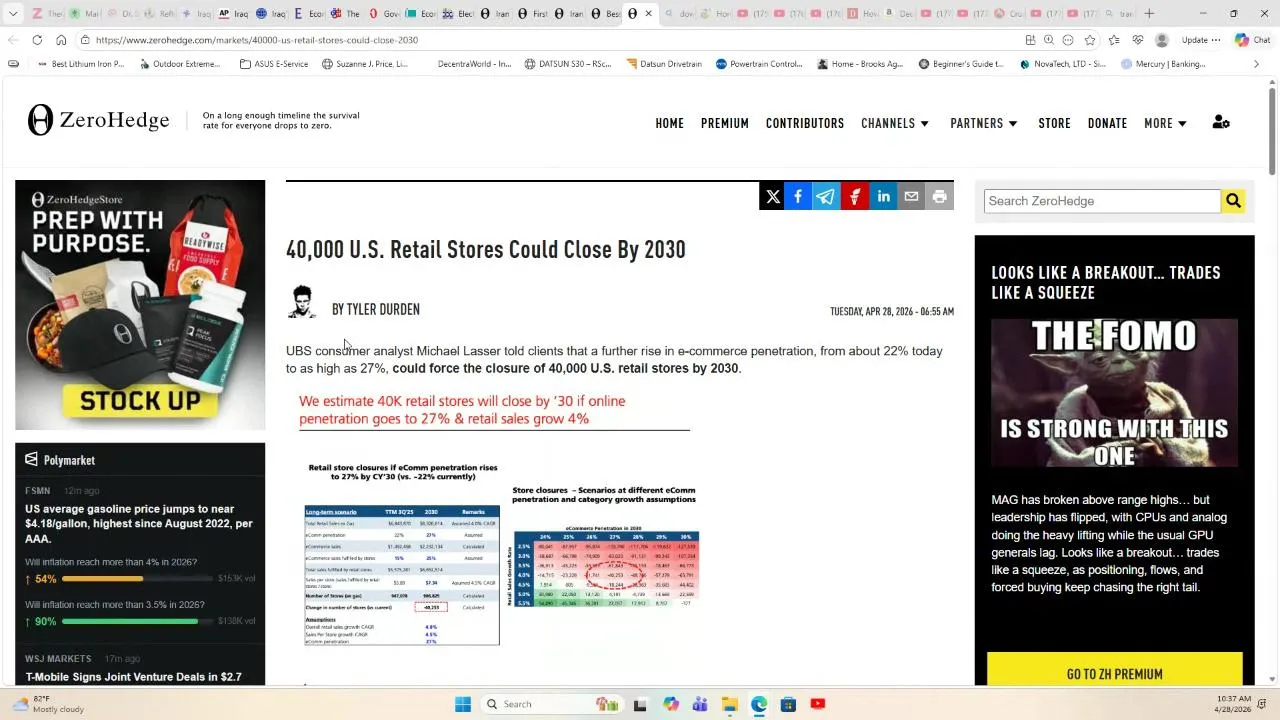
Task: Click the Search ZeroHedge input field
Action: point(1102,201)
